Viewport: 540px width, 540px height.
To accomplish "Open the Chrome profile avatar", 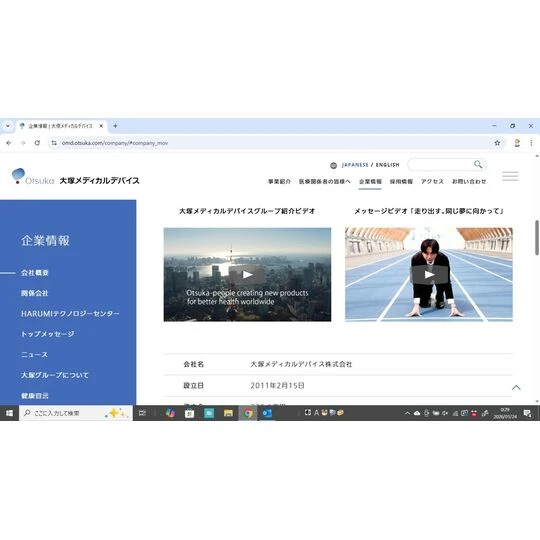I will click(x=517, y=143).
